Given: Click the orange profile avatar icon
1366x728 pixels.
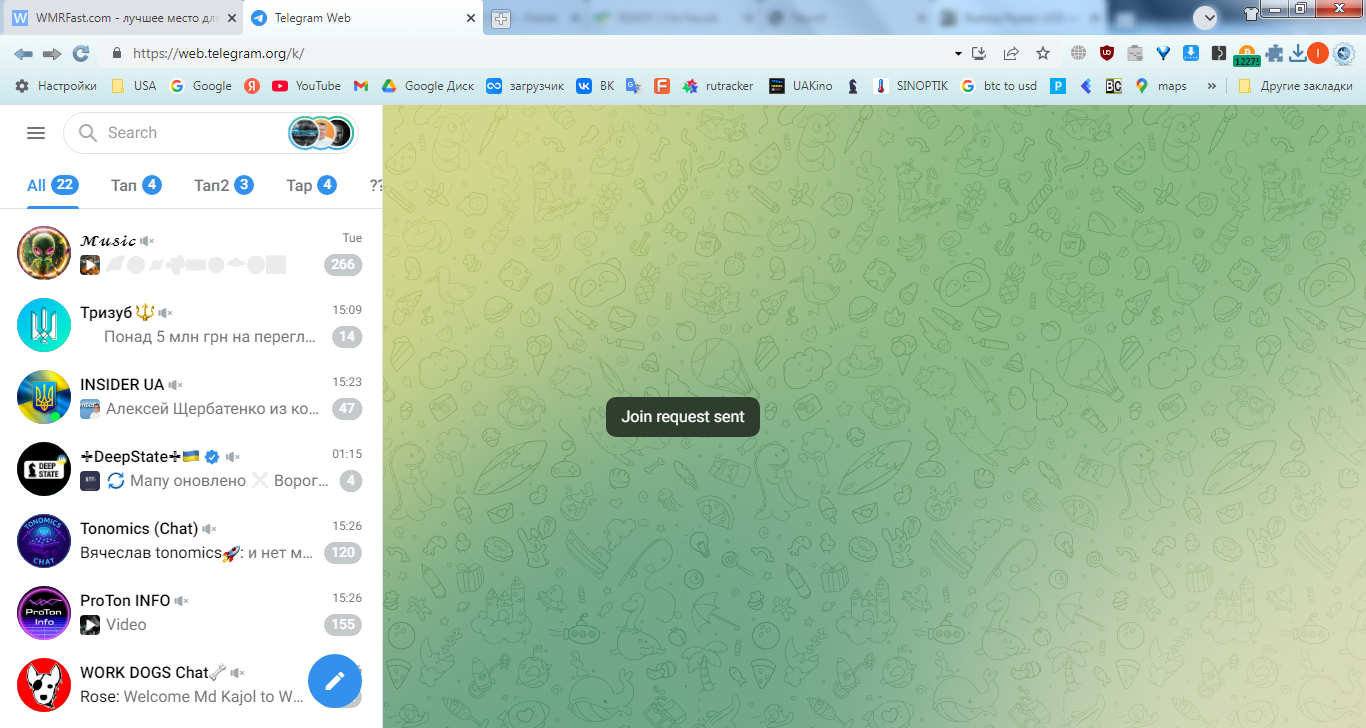Looking at the screenshot, I should pyautogui.click(x=1318, y=53).
